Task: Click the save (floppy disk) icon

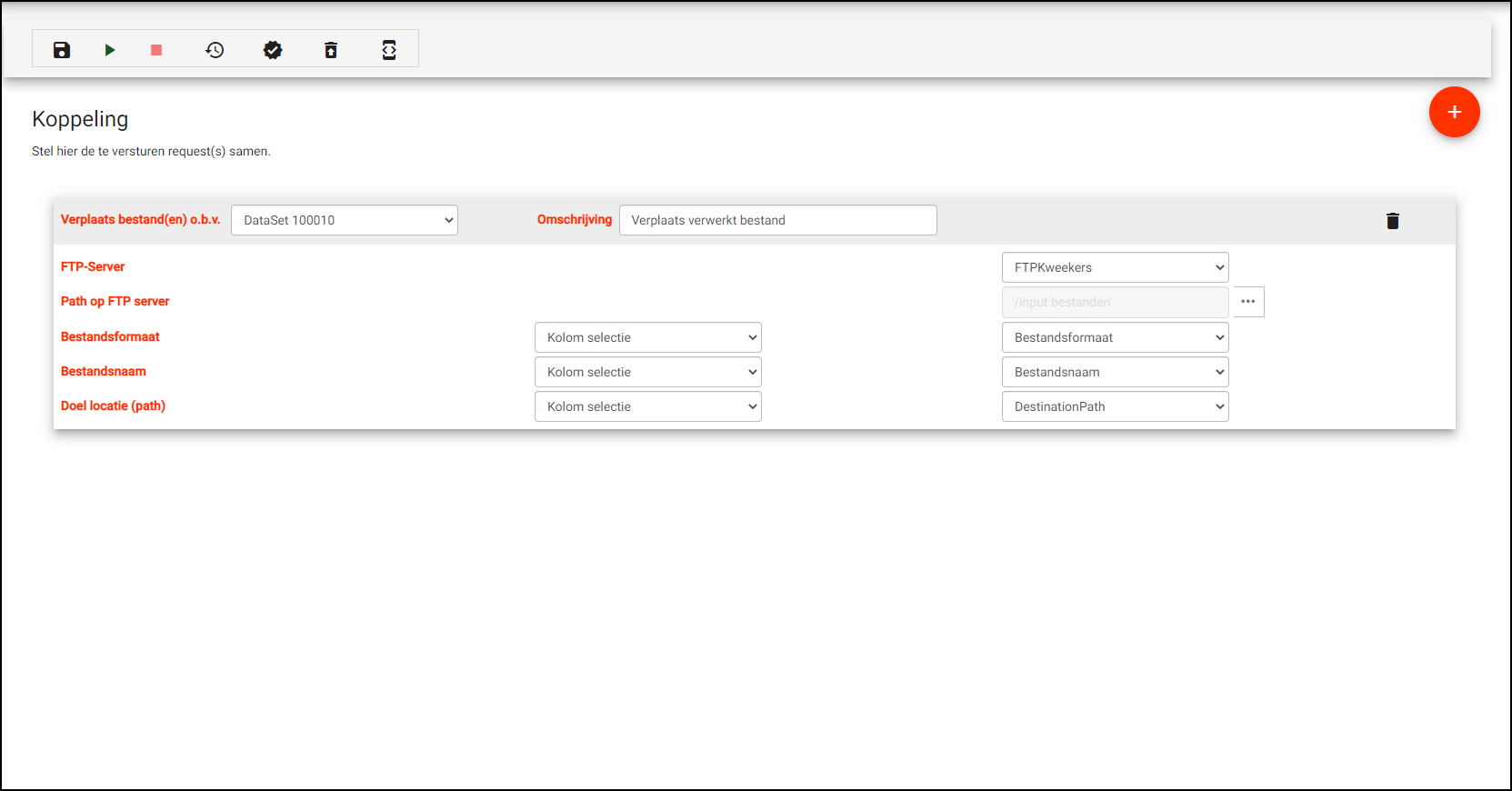Action: (x=62, y=50)
